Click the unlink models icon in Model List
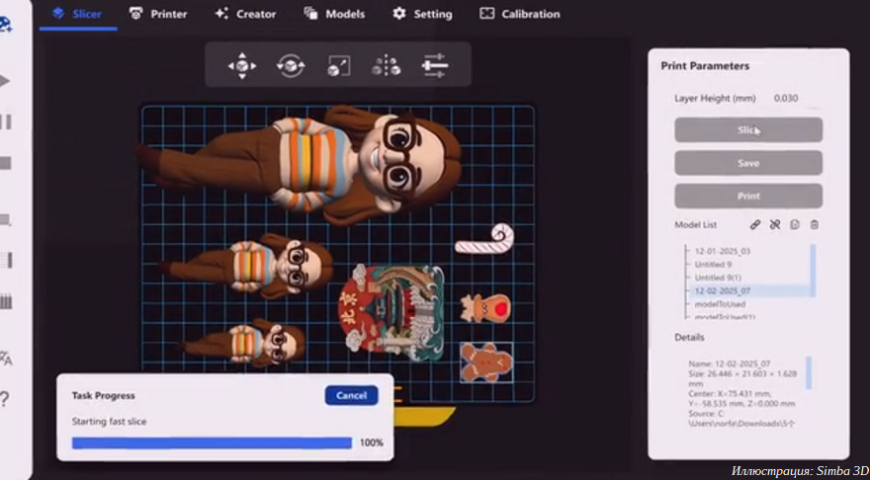 pyautogui.click(x=775, y=225)
